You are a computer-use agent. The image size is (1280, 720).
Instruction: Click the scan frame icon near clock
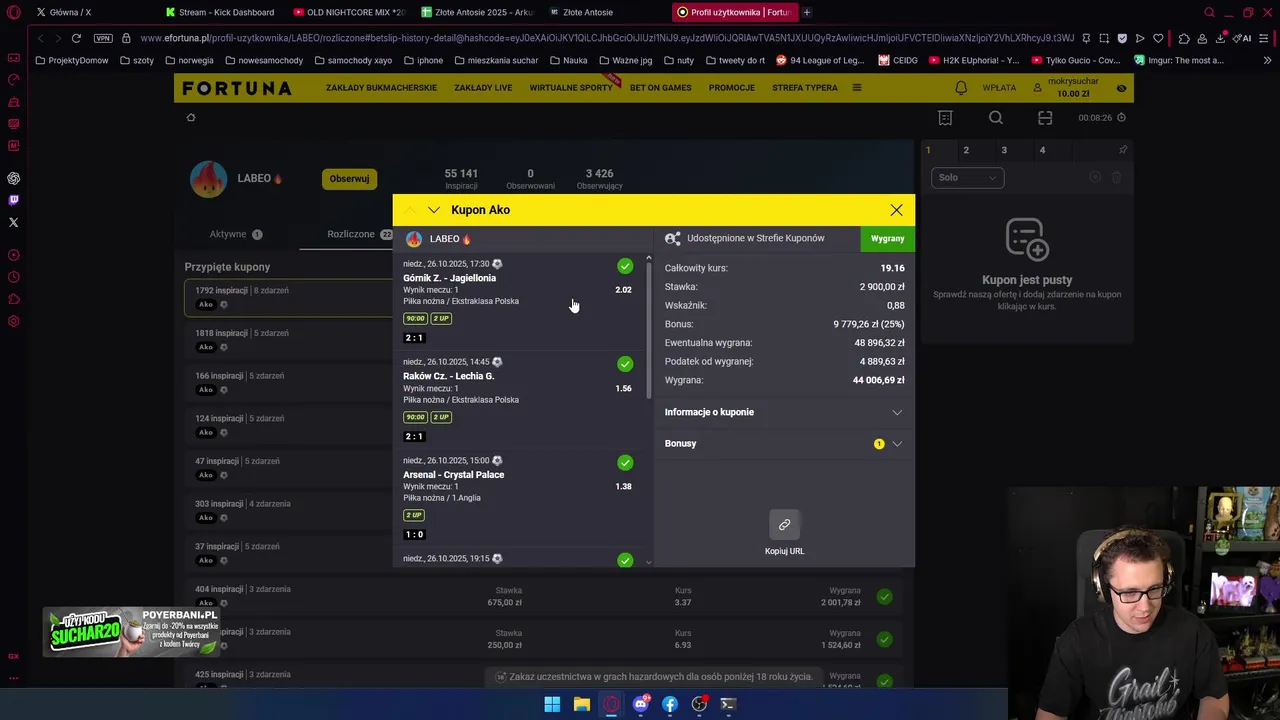tap(1045, 118)
